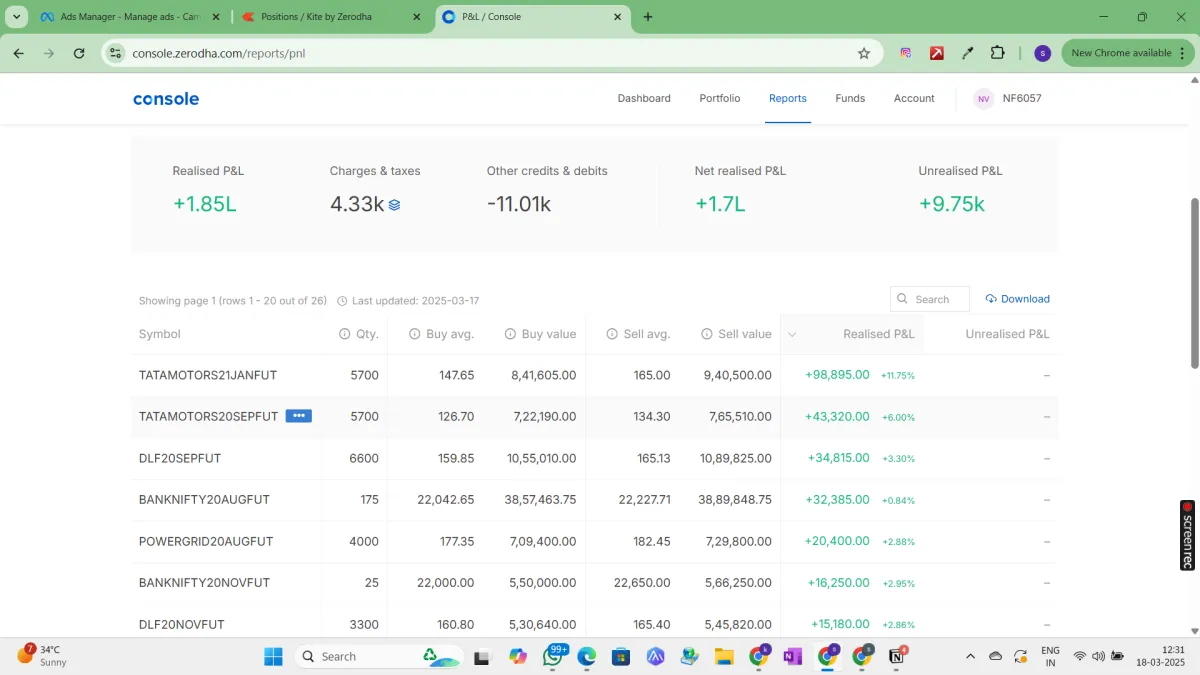Close the Ads Manager tab
1200x675 pixels.
pyautogui.click(x=215, y=17)
